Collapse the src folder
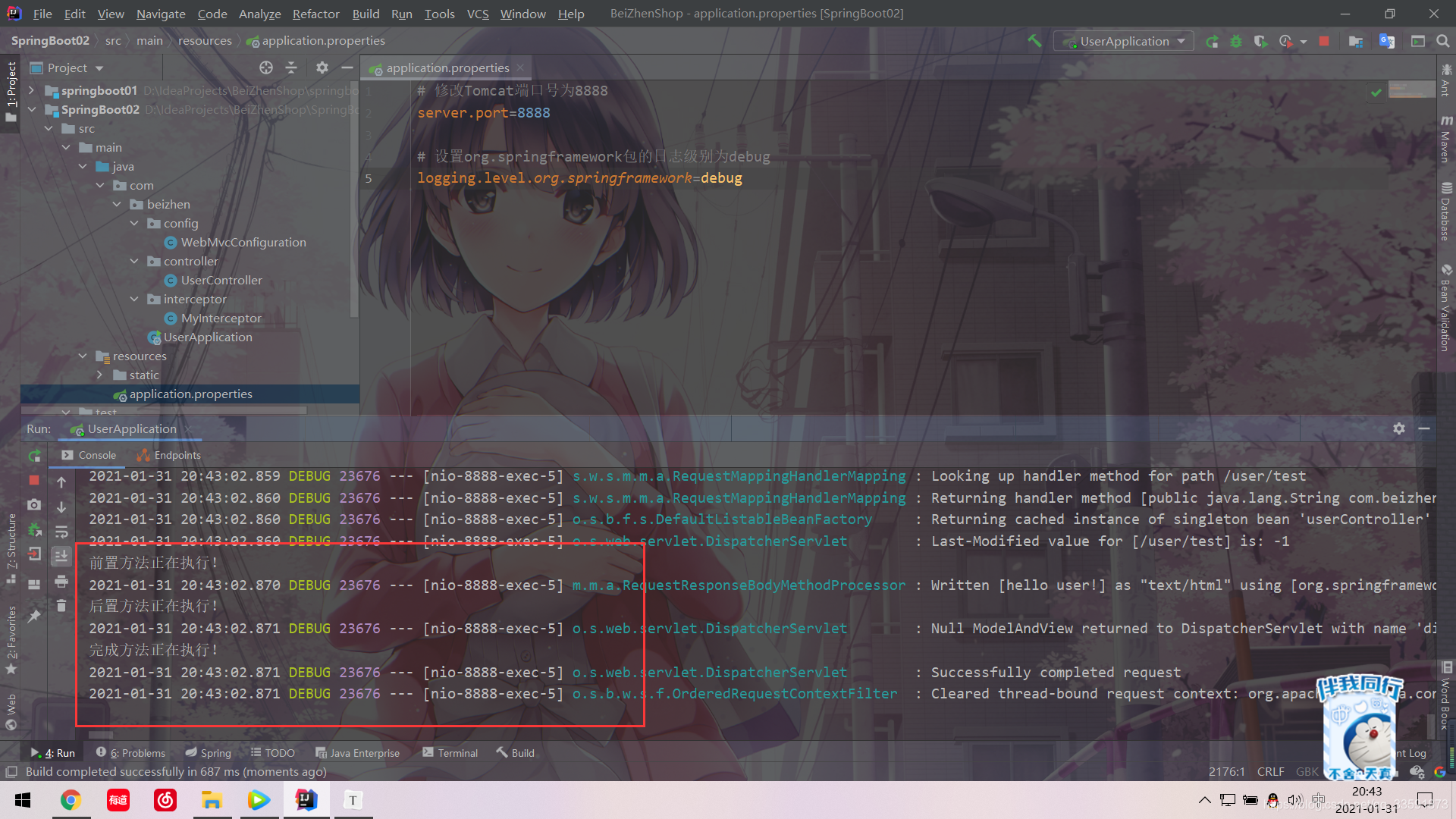The width and height of the screenshot is (1456, 819). tap(49, 128)
